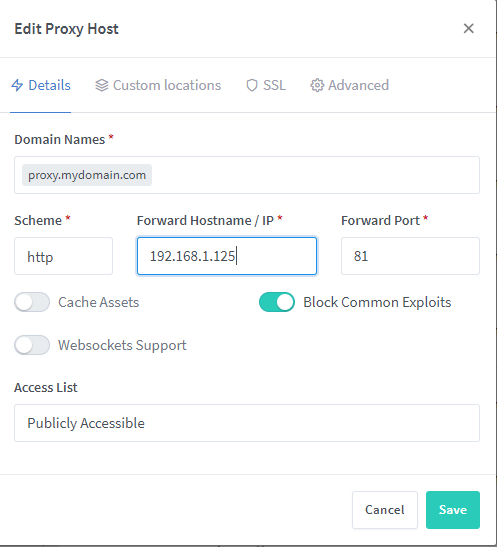
Task: Switch to the SSL tab
Action: coord(266,85)
